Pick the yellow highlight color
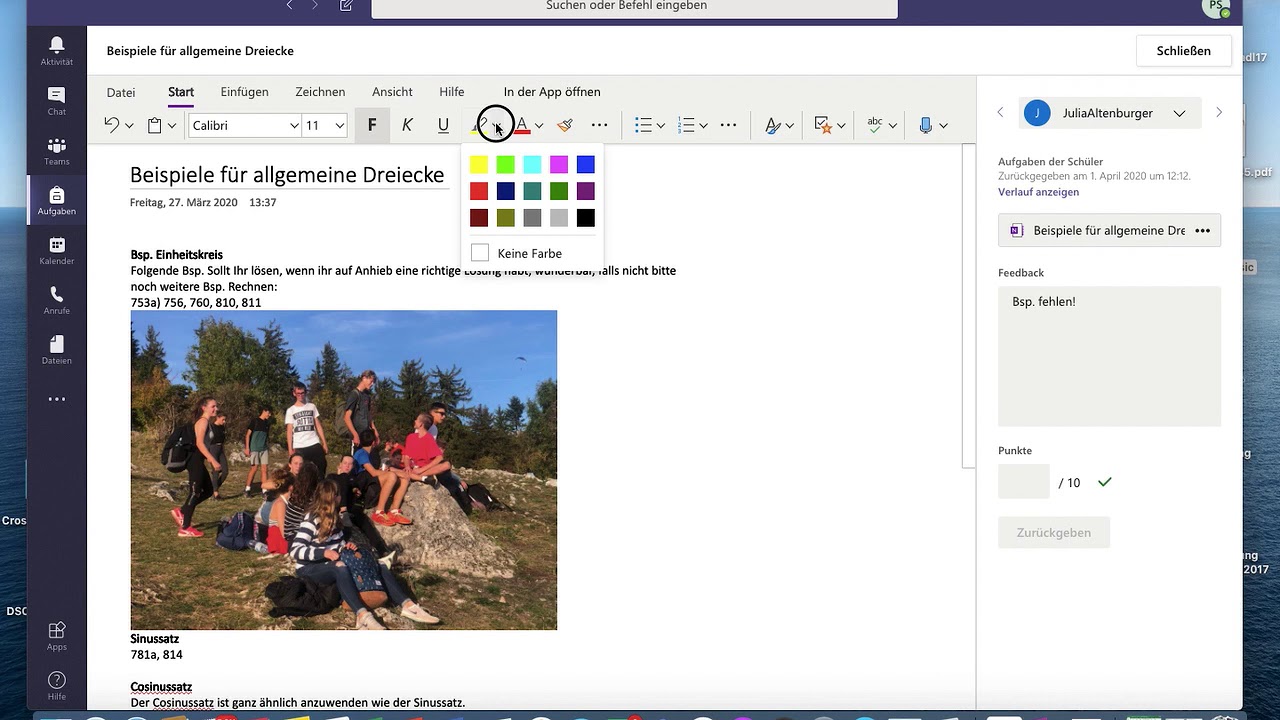 point(479,165)
